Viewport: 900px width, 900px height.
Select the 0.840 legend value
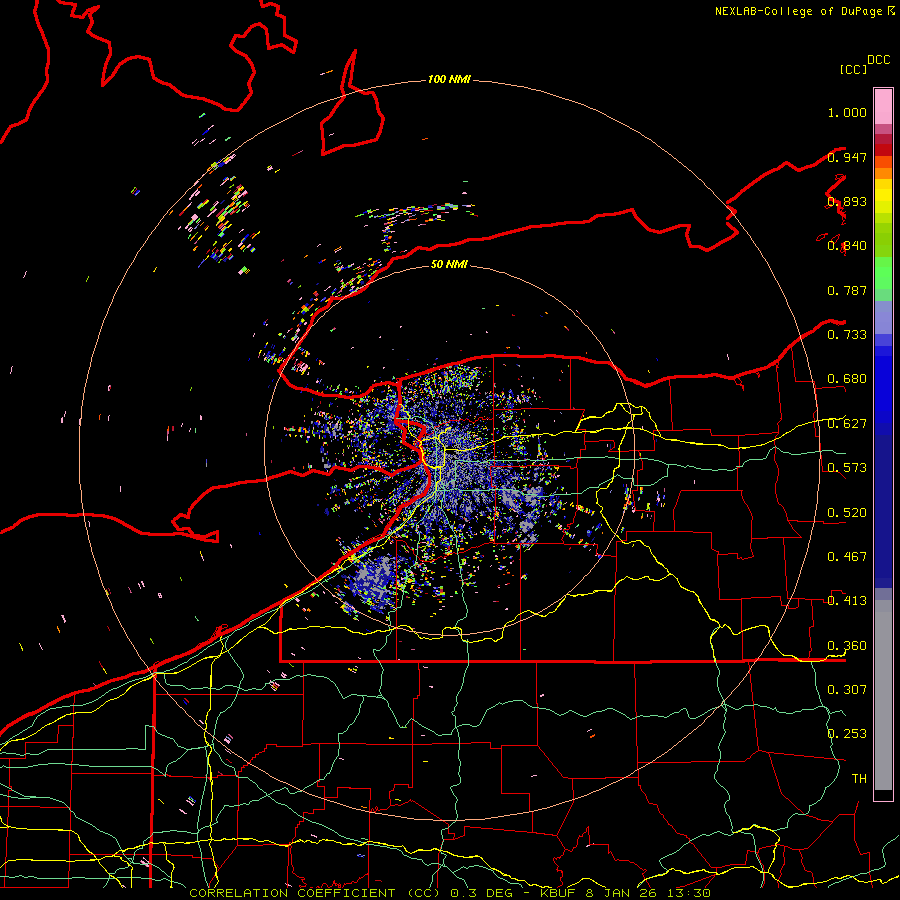coord(847,246)
